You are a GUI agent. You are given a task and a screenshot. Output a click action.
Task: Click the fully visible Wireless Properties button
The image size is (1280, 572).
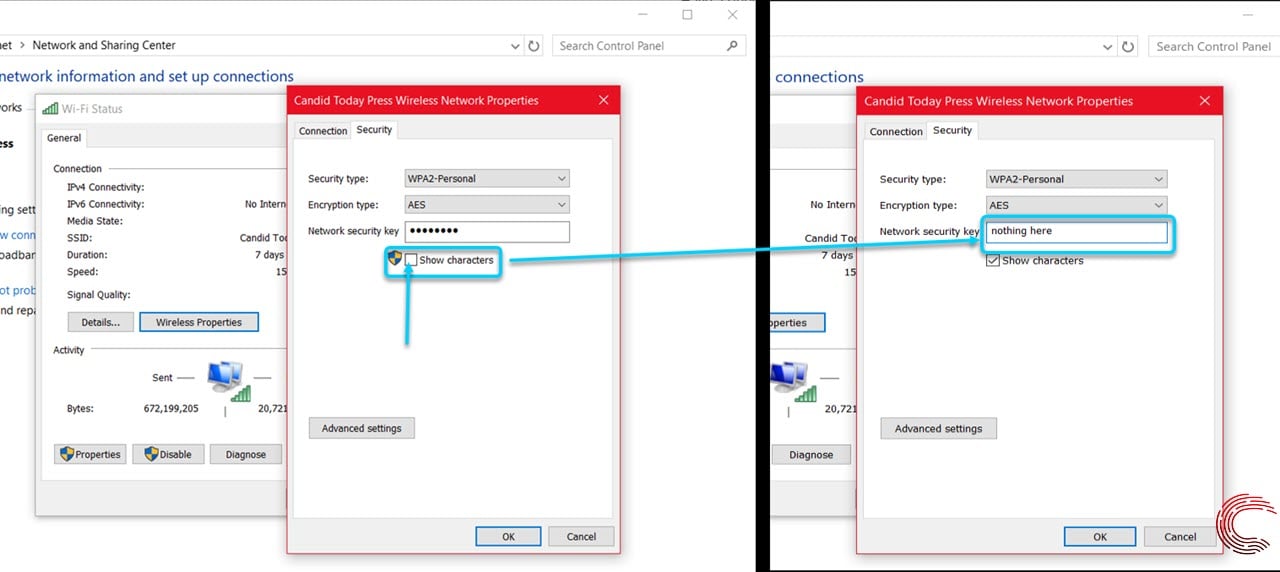tap(199, 322)
